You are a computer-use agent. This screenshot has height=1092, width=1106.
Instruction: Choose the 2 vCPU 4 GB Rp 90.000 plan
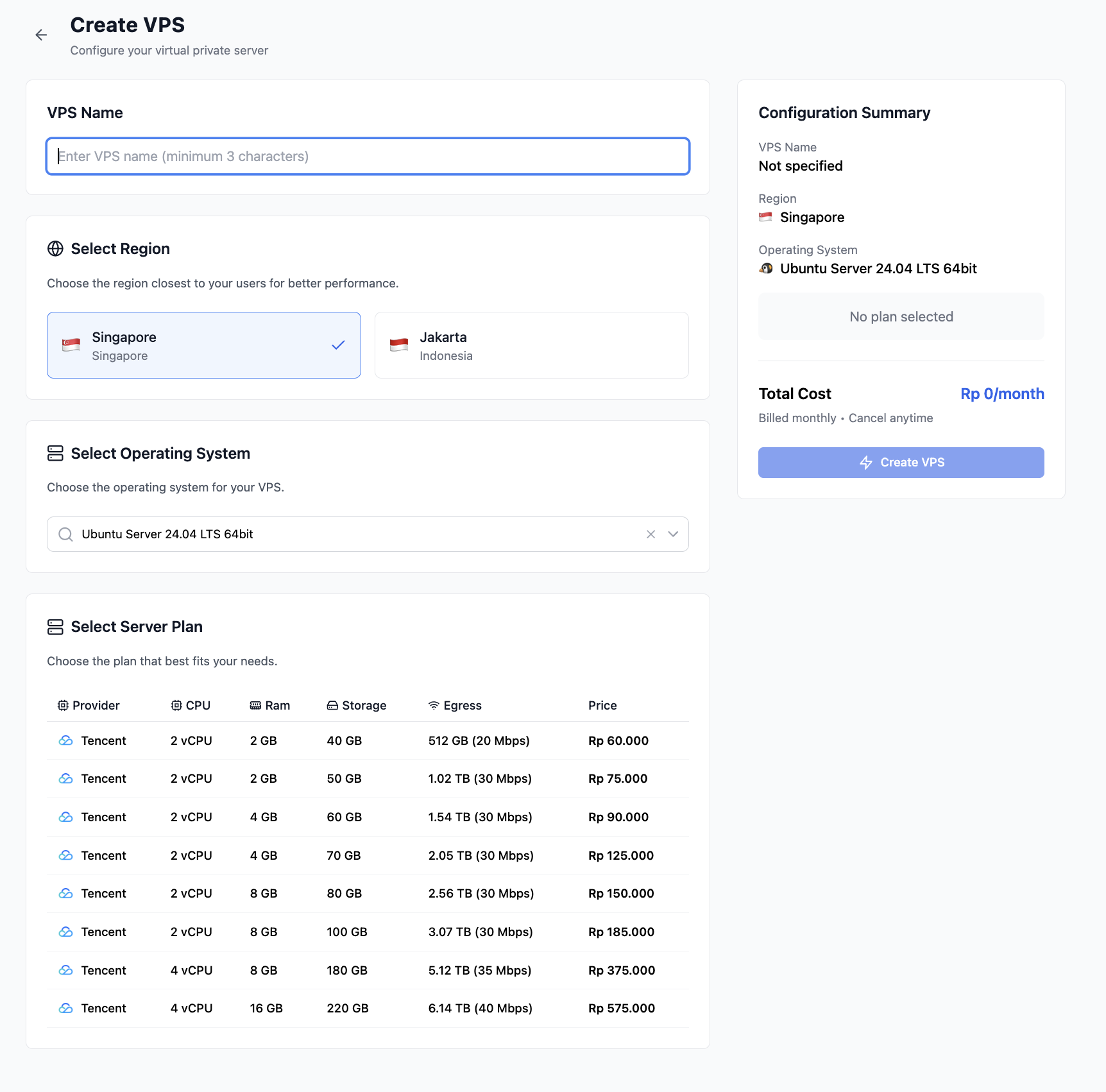[x=368, y=817]
